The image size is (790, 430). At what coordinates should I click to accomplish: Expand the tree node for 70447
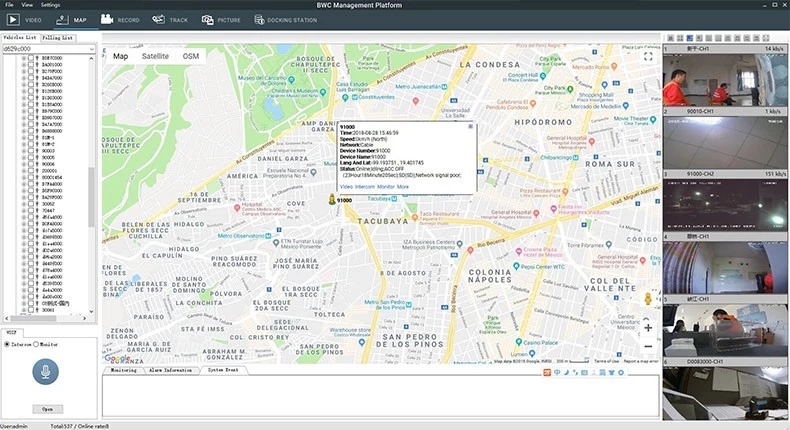click(24, 210)
